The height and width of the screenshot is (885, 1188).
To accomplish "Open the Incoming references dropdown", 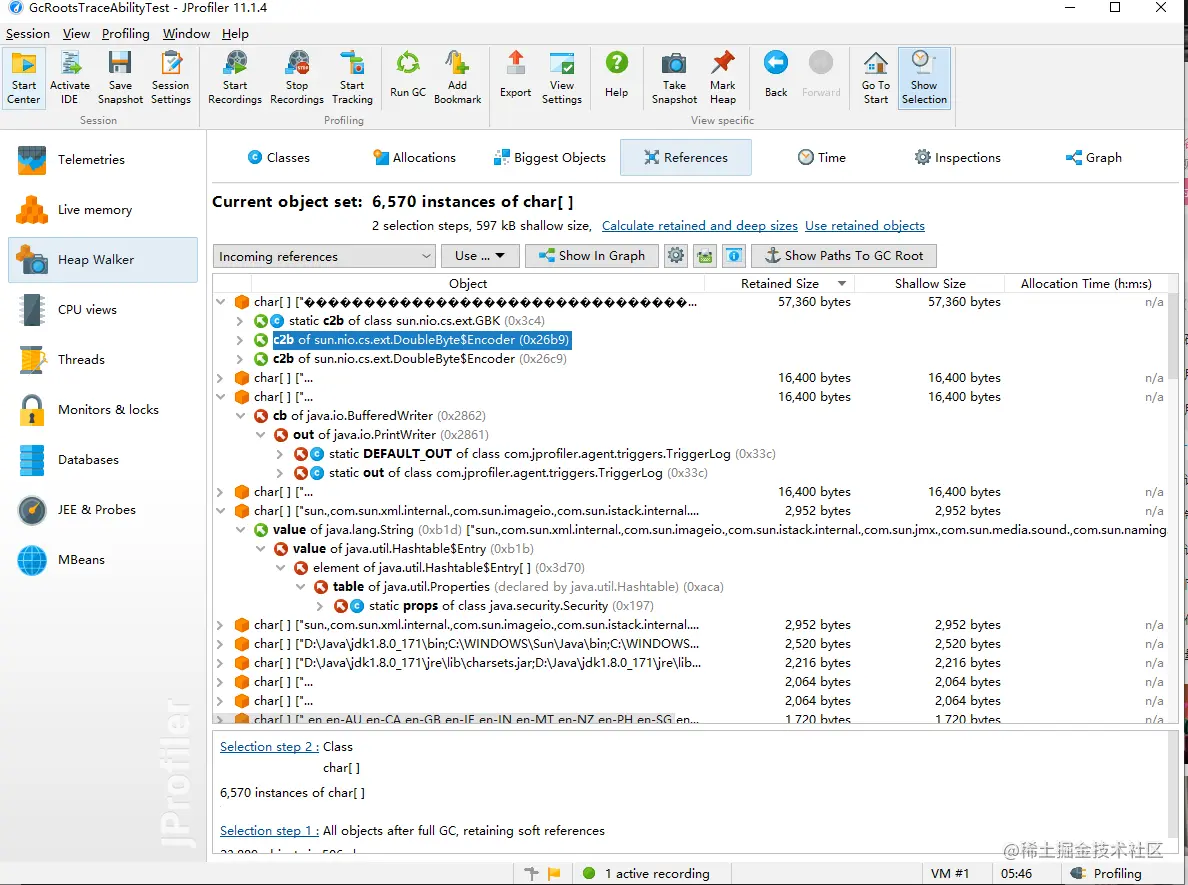I will 324,256.
